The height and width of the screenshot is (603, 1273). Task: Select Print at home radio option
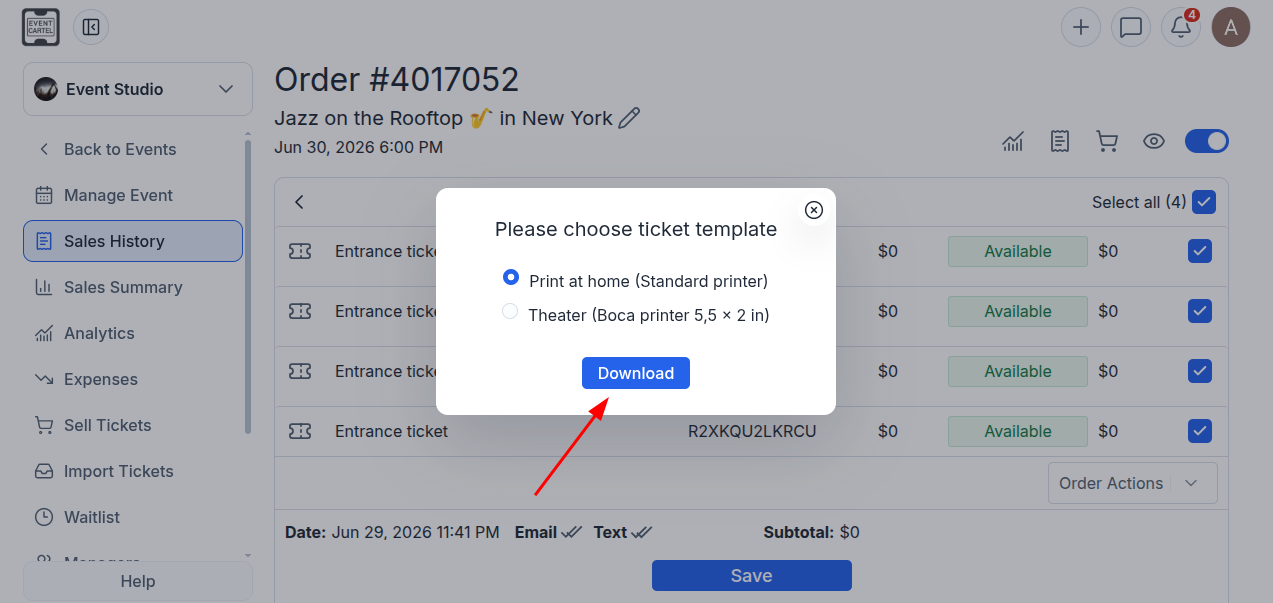(511, 277)
